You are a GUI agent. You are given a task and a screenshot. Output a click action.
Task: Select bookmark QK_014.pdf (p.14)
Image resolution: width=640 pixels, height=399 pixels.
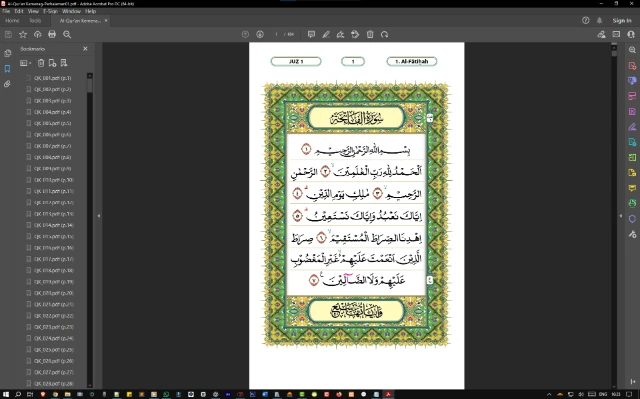click(x=54, y=225)
